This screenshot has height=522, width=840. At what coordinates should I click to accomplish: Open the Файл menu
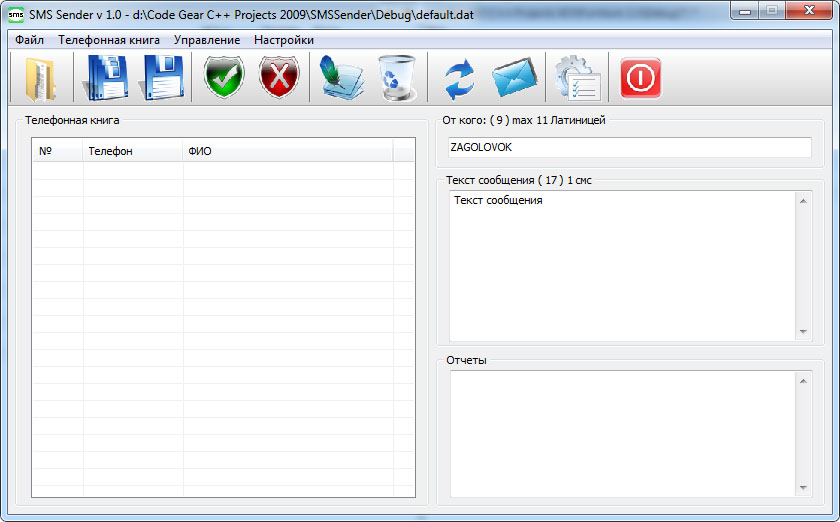point(29,40)
